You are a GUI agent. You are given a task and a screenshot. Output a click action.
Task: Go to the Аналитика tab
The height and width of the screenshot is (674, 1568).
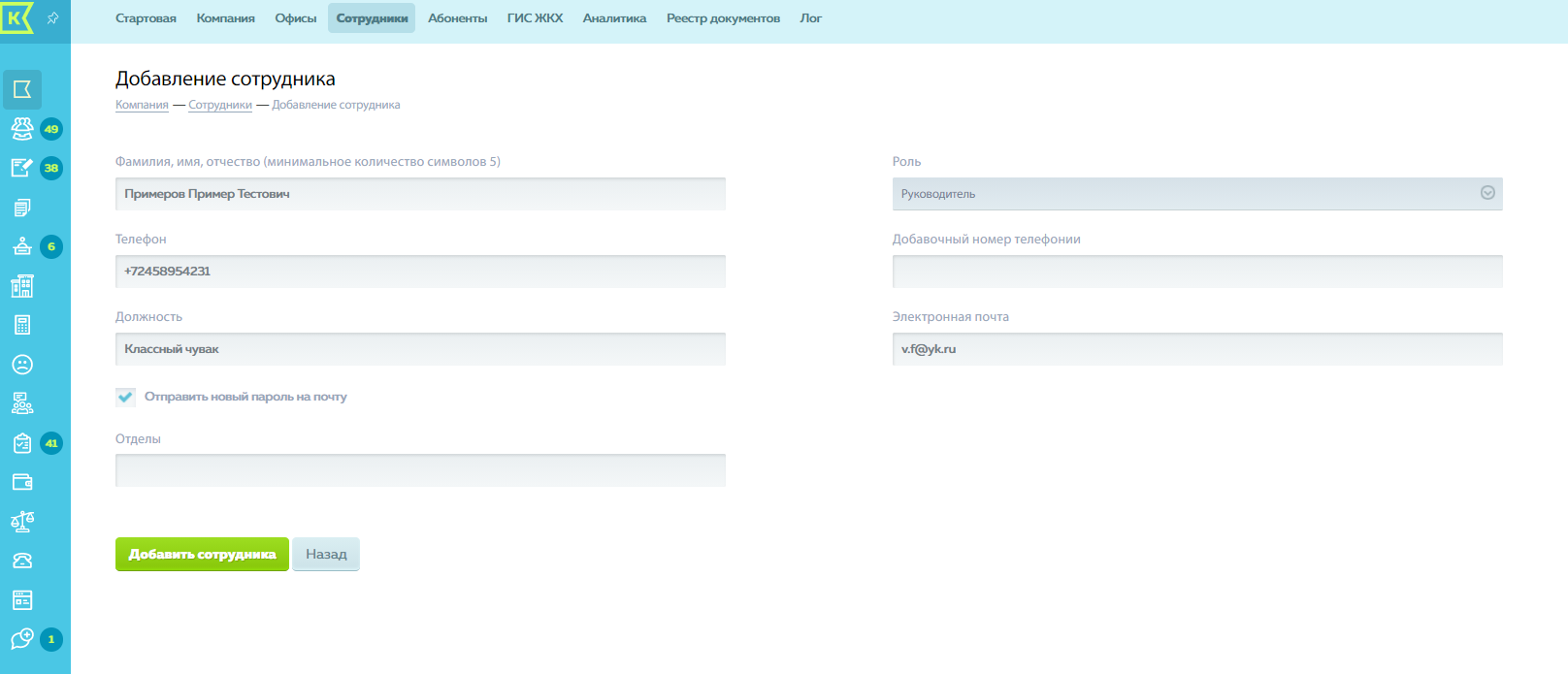point(614,18)
